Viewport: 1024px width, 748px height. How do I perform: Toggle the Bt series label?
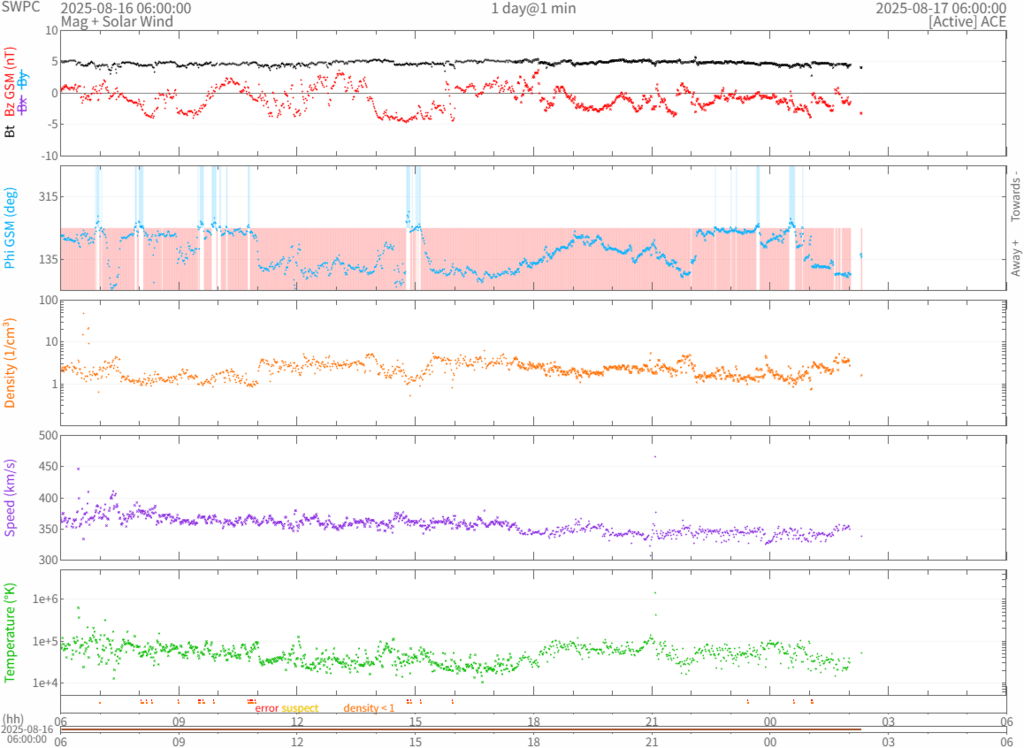click(x=11, y=130)
